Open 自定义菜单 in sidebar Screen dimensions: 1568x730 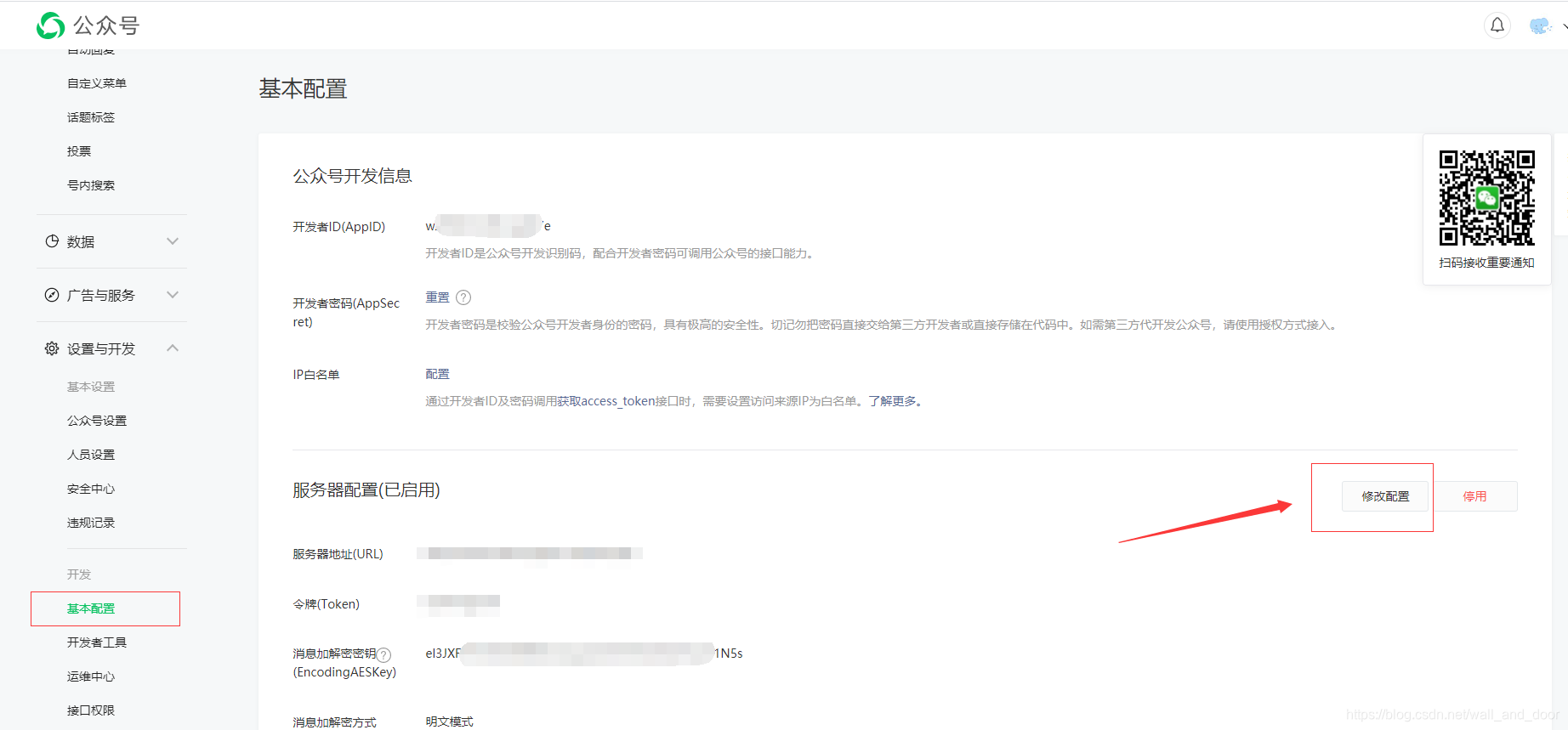click(x=97, y=83)
